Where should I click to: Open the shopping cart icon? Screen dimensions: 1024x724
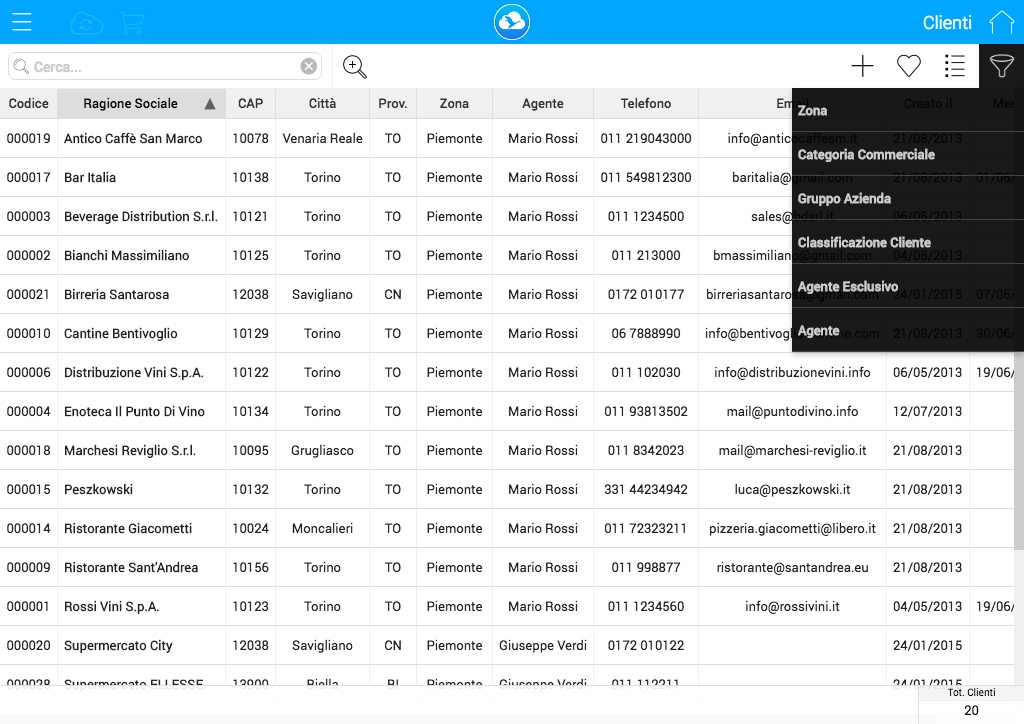pyautogui.click(x=132, y=23)
